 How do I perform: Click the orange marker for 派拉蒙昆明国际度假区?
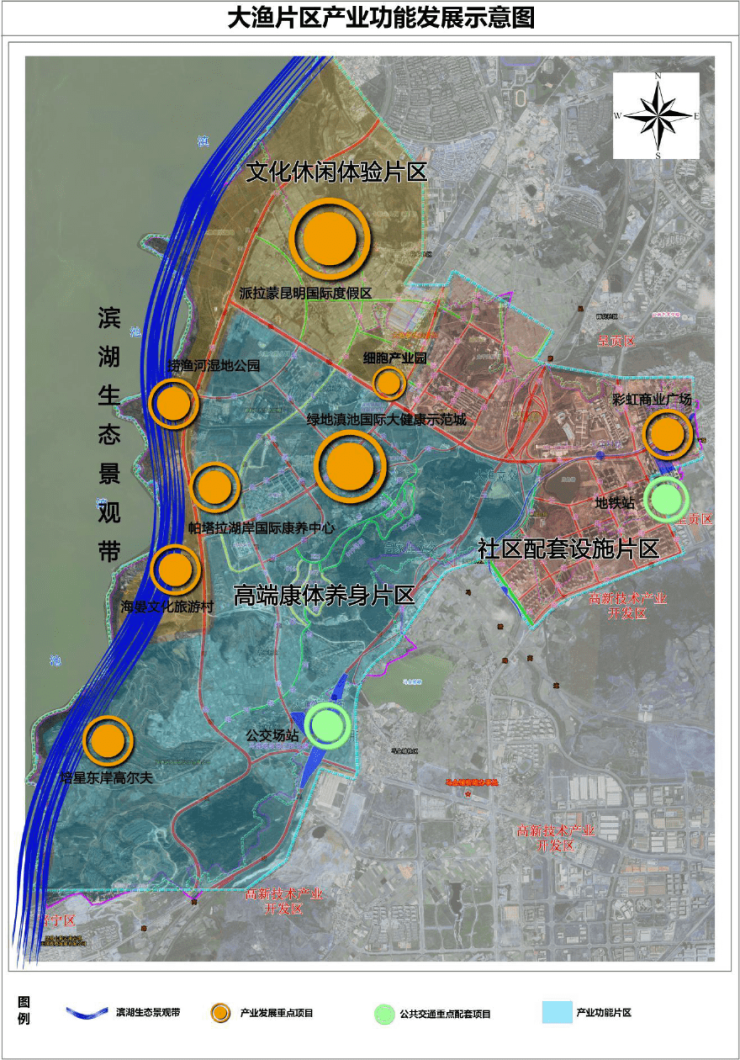tap(329, 239)
